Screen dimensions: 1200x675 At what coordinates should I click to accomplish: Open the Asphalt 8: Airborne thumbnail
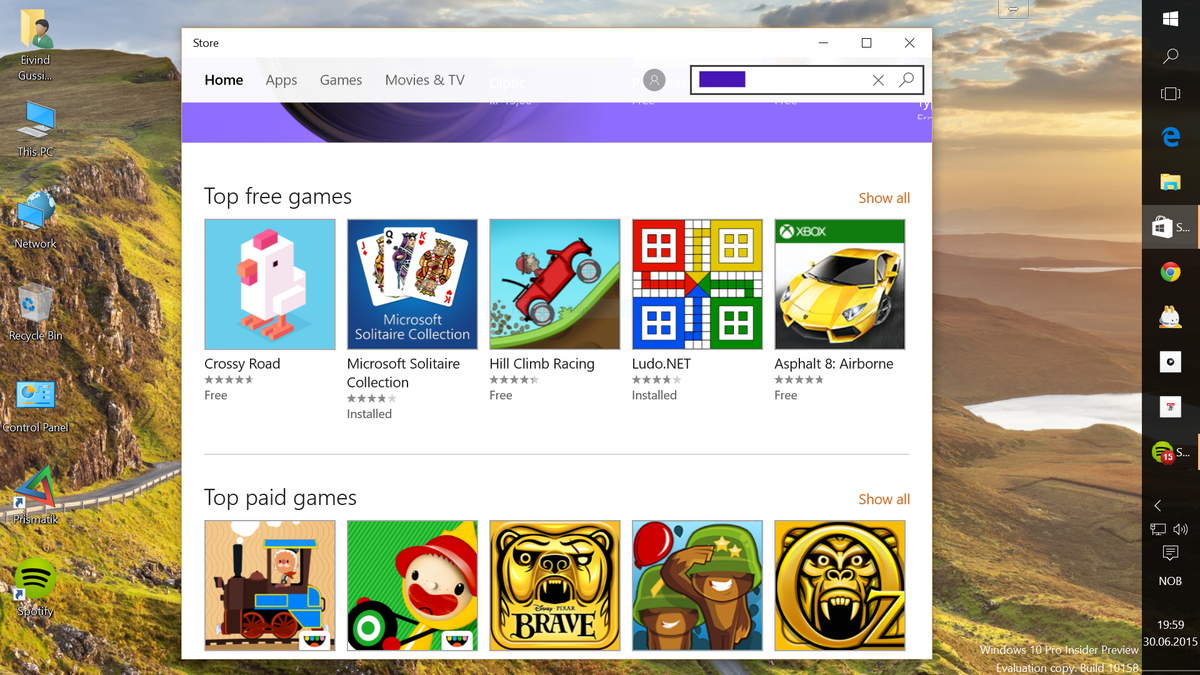840,284
